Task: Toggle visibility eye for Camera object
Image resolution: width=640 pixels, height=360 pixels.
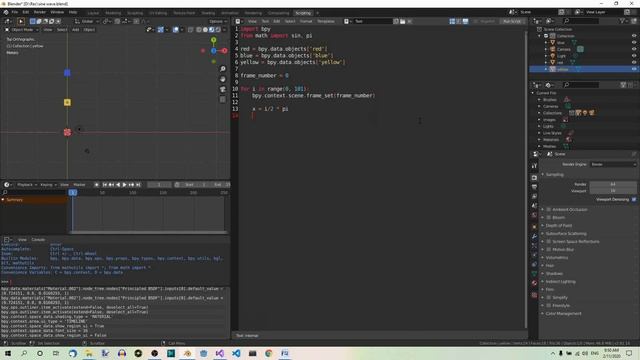Action: click(634, 49)
